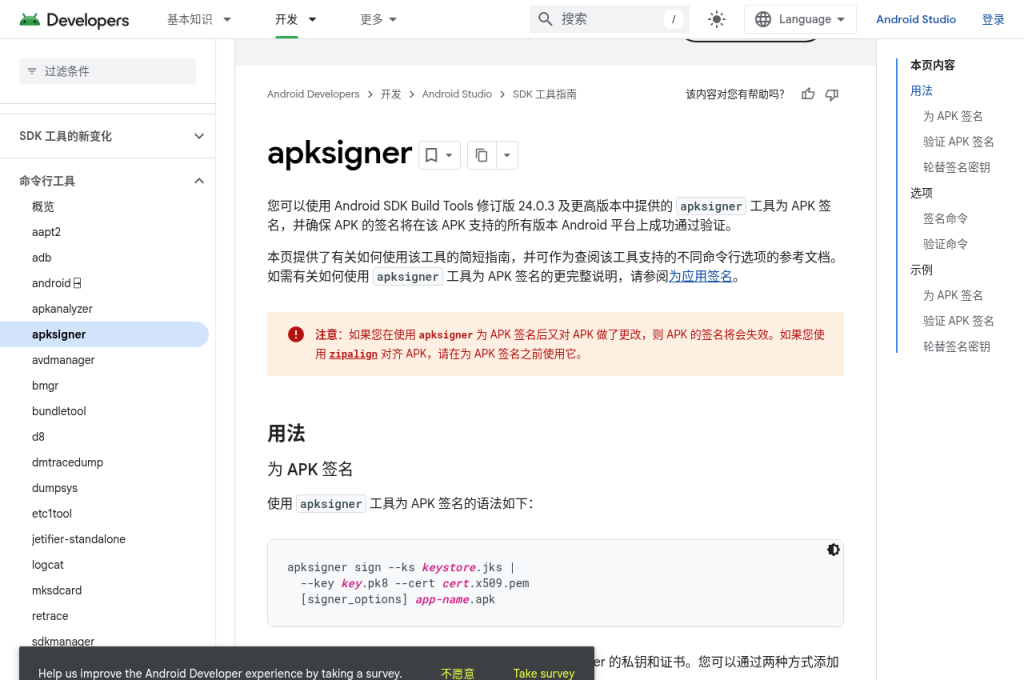The image size is (1024, 680).
Task: Open retrace in the sidebar
Action: pyautogui.click(x=50, y=615)
